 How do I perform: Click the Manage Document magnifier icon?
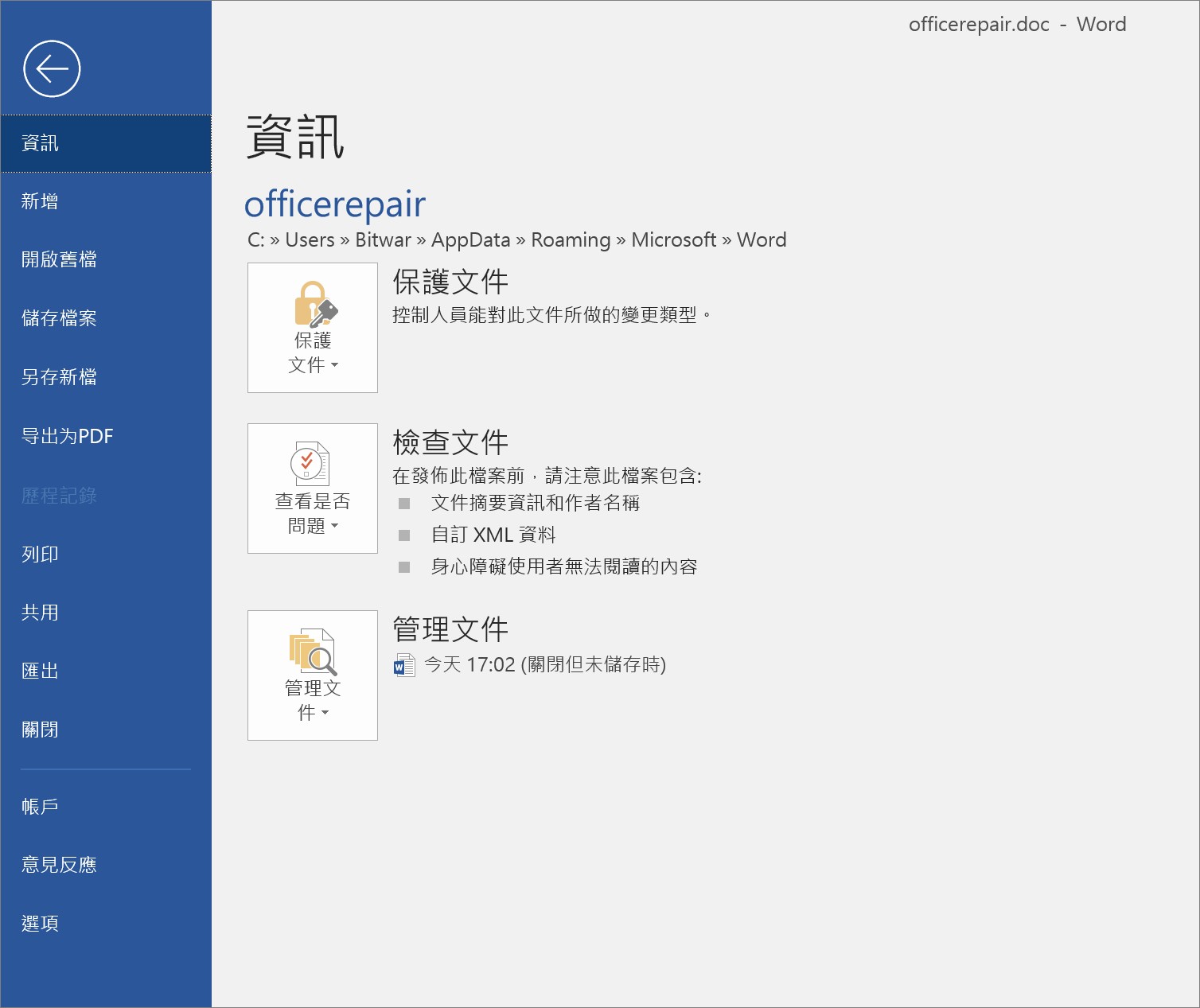tap(313, 652)
